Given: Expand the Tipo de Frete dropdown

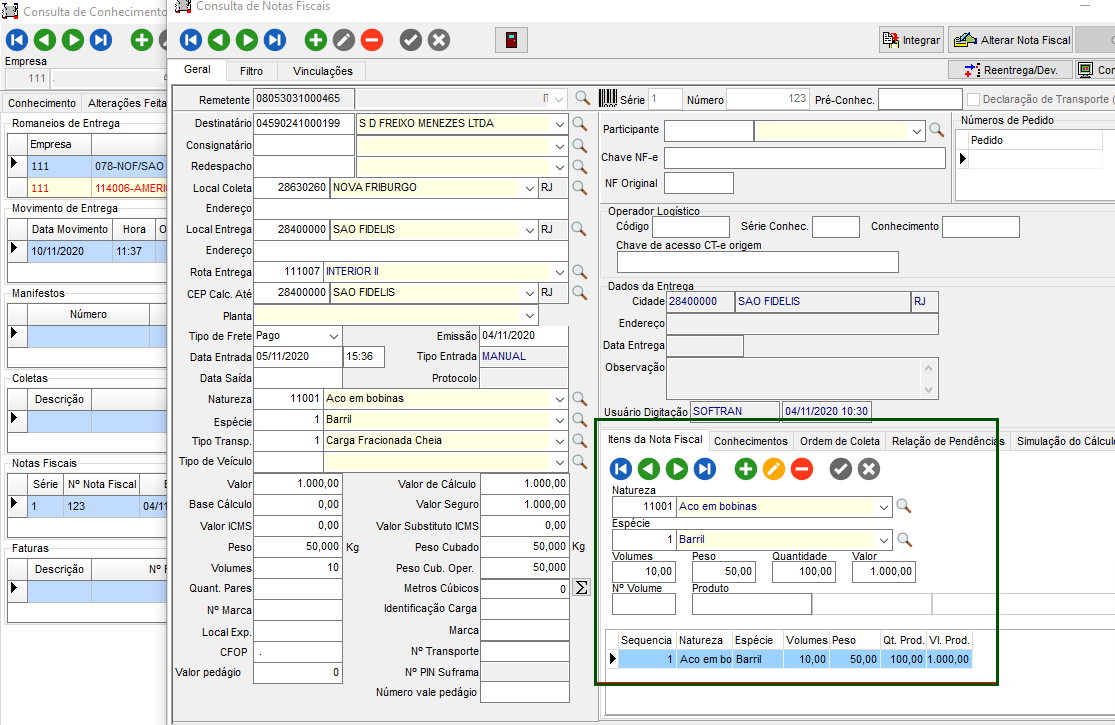Looking at the screenshot, I should click(x=334, y=336).
